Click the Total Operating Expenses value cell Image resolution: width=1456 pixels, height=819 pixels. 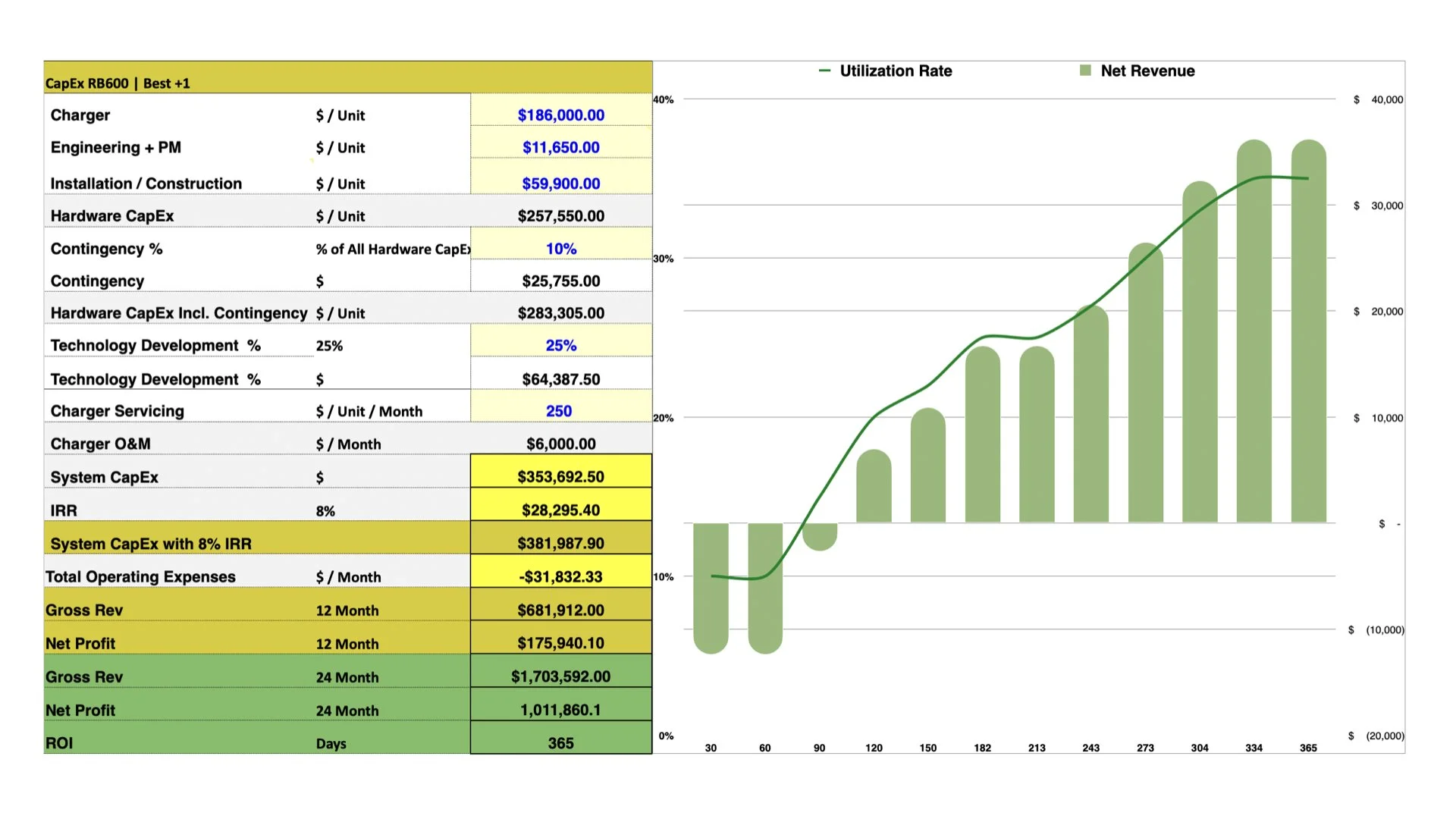tap(560, 576)
